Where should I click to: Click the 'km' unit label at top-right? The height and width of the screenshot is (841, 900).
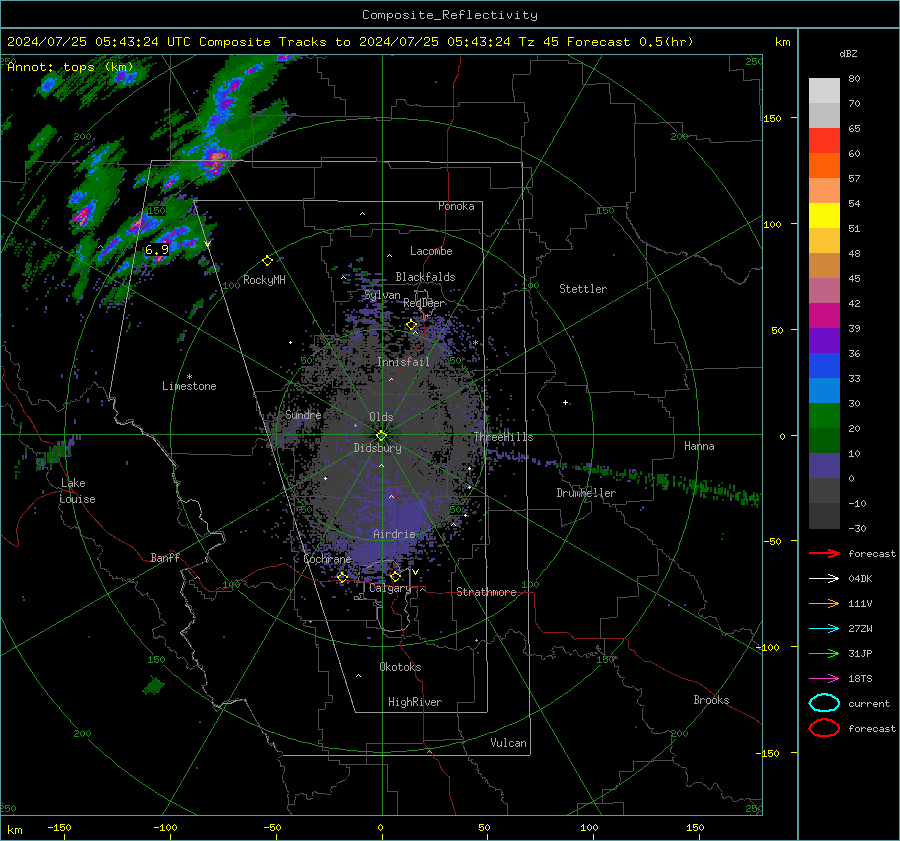coord(782,42)
